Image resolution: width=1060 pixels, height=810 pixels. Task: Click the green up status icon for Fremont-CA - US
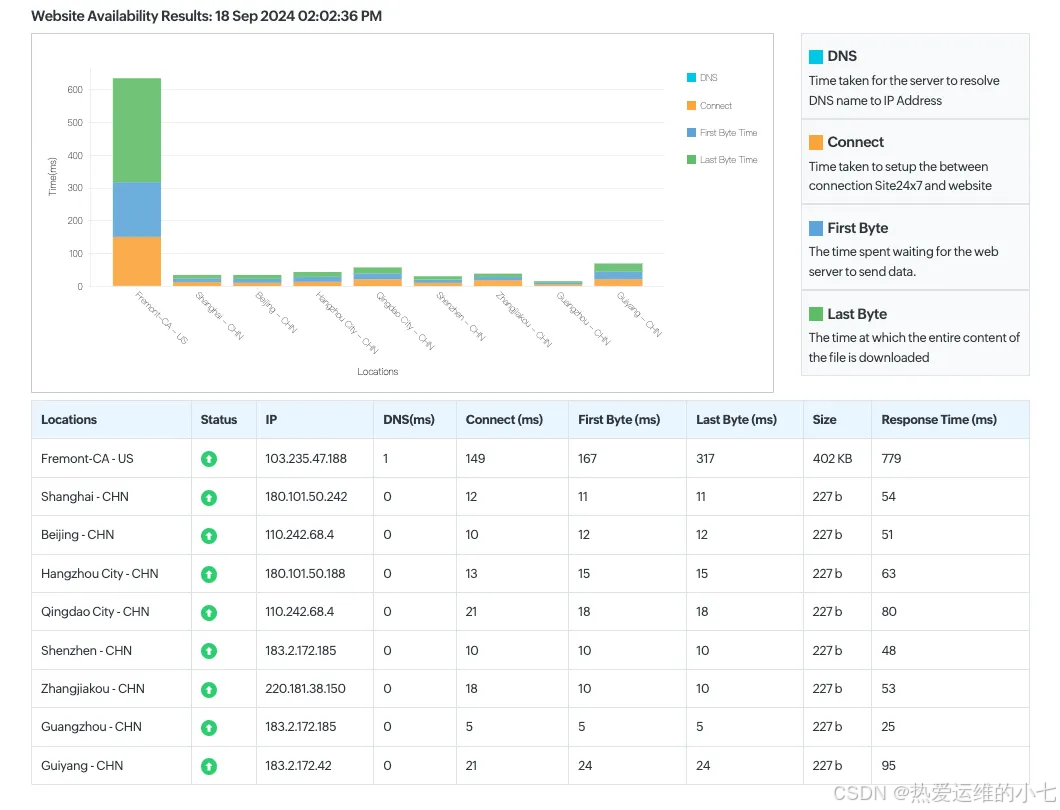point(209,459)
